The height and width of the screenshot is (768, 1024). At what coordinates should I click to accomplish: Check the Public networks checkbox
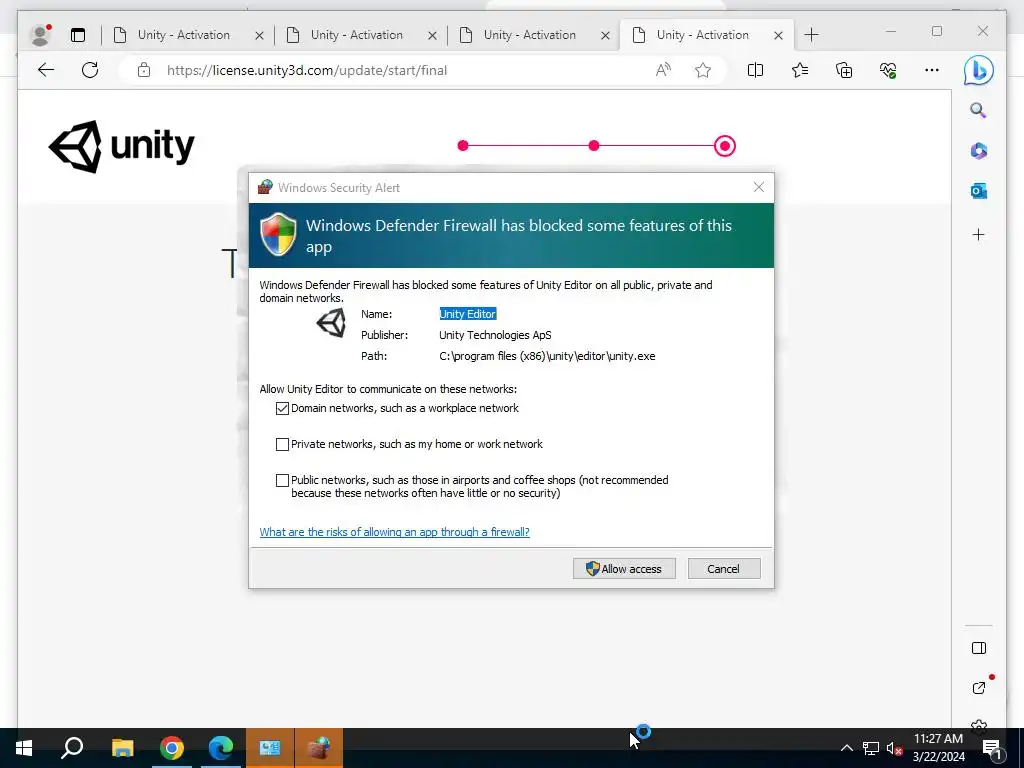point(282,480)
